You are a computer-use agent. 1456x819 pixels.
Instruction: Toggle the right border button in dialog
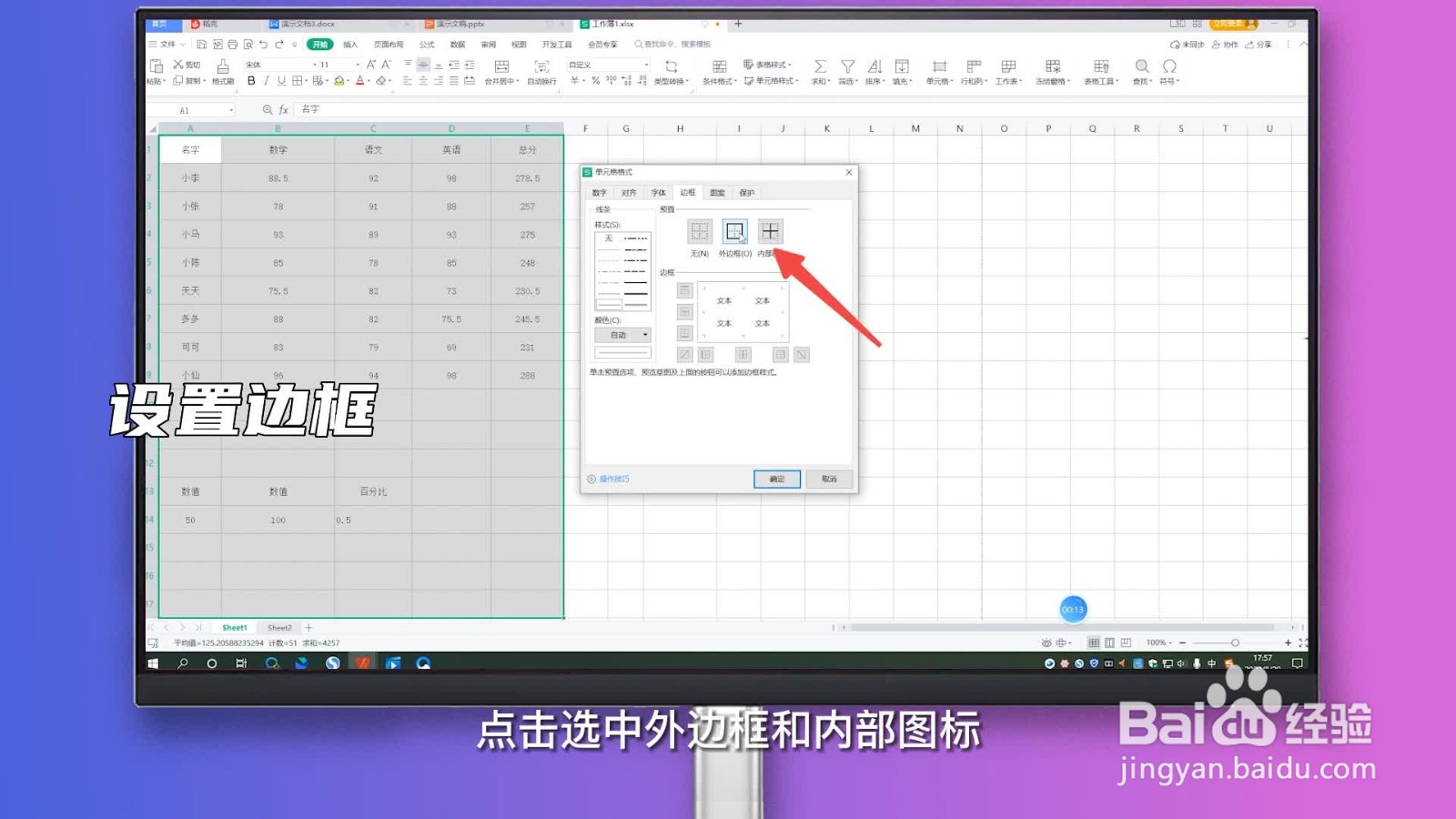[780, 355]
